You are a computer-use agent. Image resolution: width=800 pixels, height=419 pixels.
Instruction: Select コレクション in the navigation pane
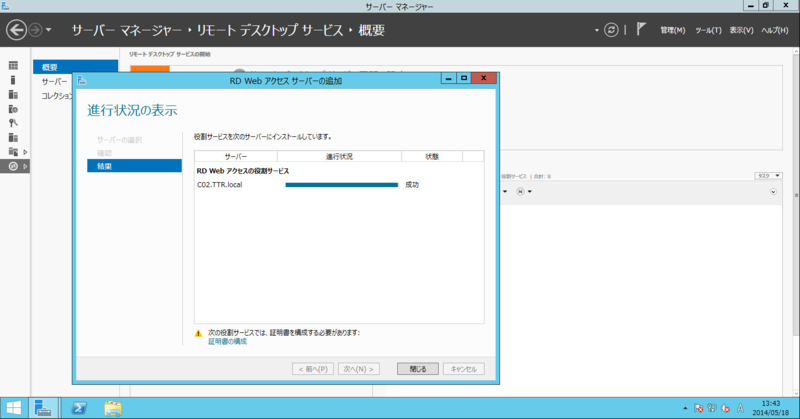56,95
